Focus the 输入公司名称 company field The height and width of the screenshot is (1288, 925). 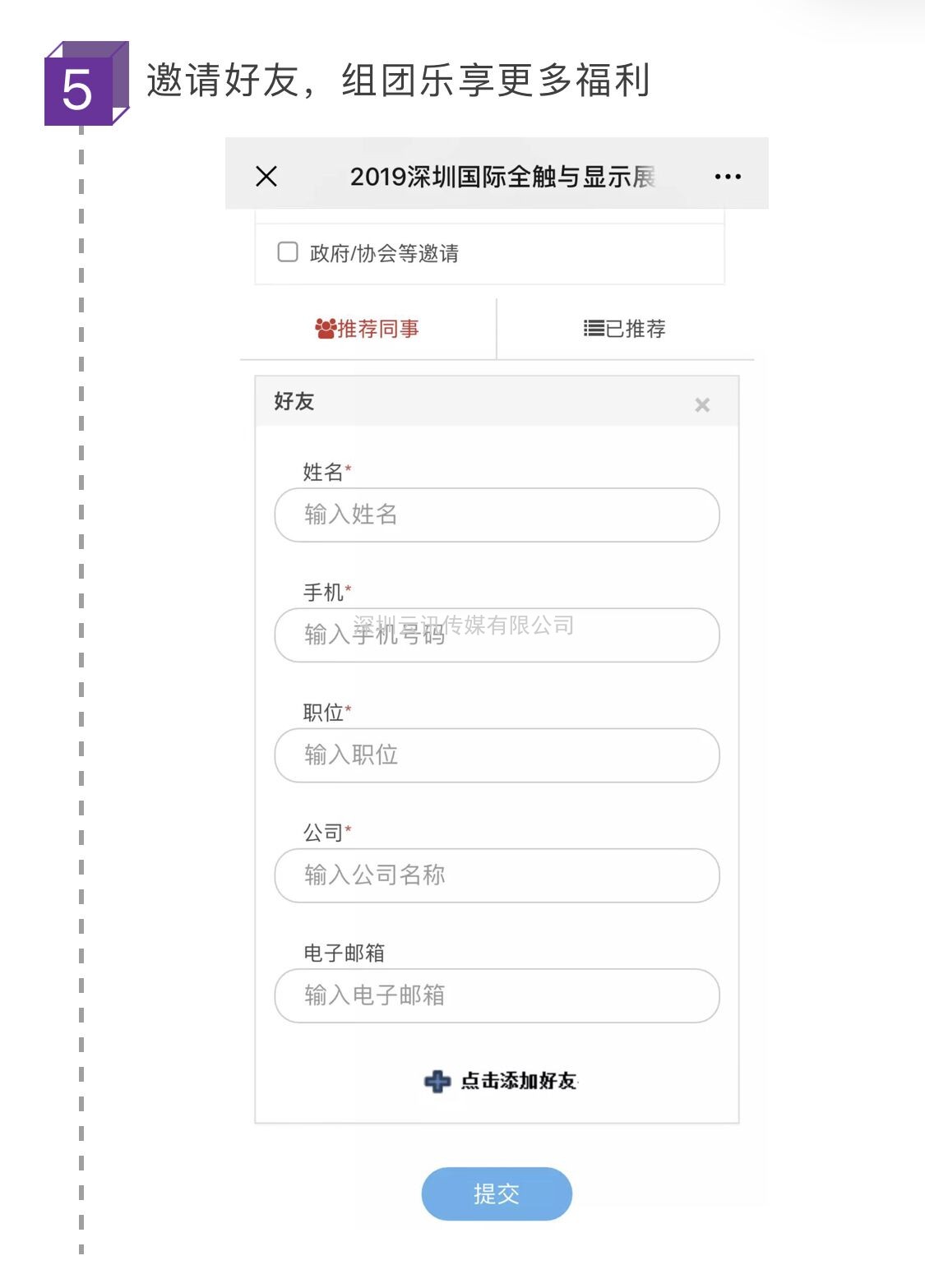point(497,875)
